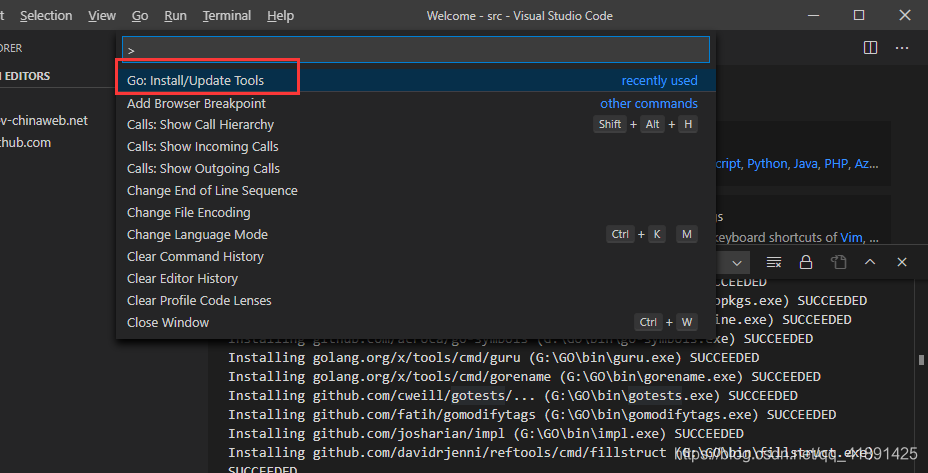Click the gotests.exe SUCCEEDED output line
This screenshot has height=473, width=928.
(x=513, y=395)
